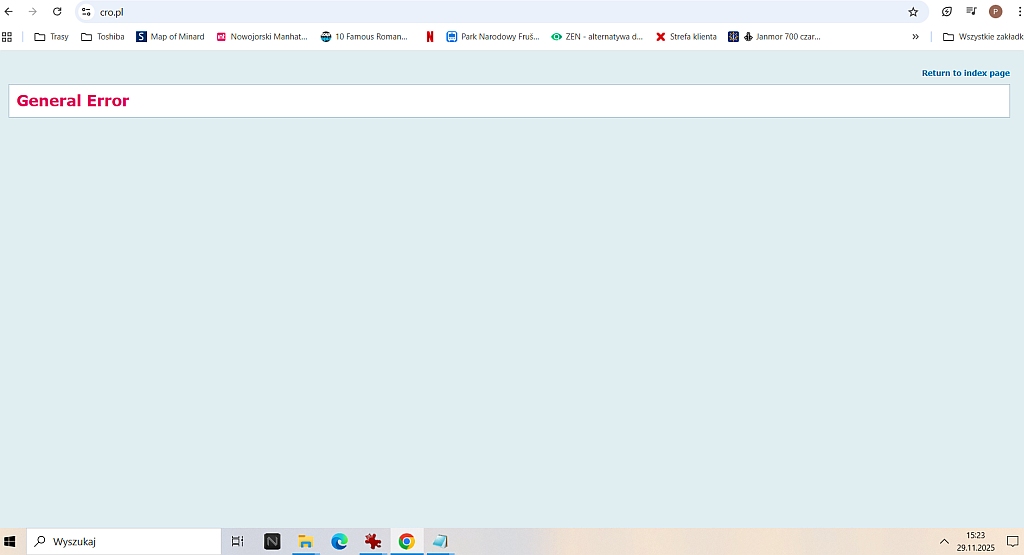Image resolution: width=1024 pixels, height=555 pixels.
Task: Open the Toshiba bookmarks folder
Action: [103, 37]
